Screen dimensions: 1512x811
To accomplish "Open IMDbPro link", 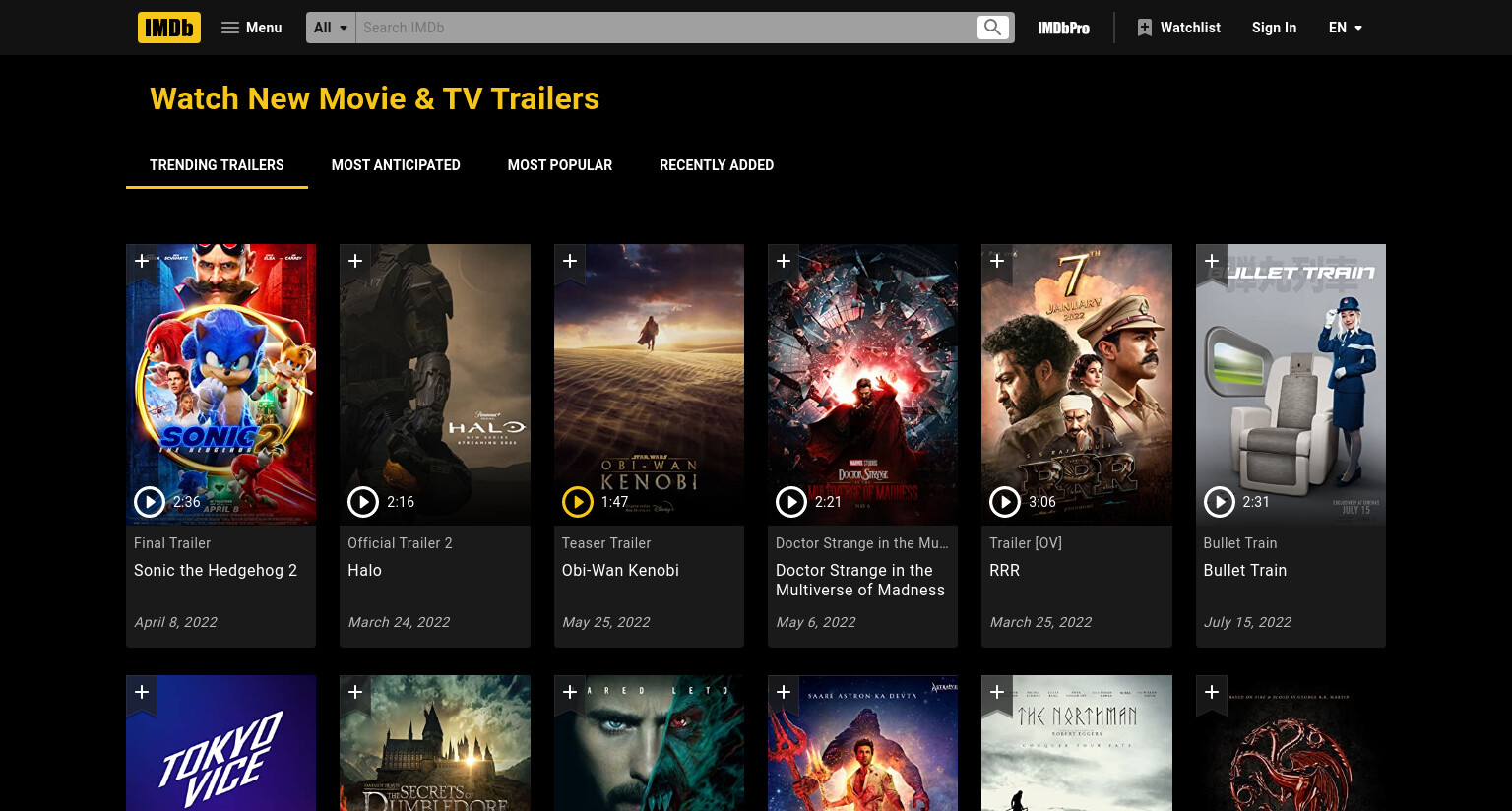I will (x=1063, y=28).
